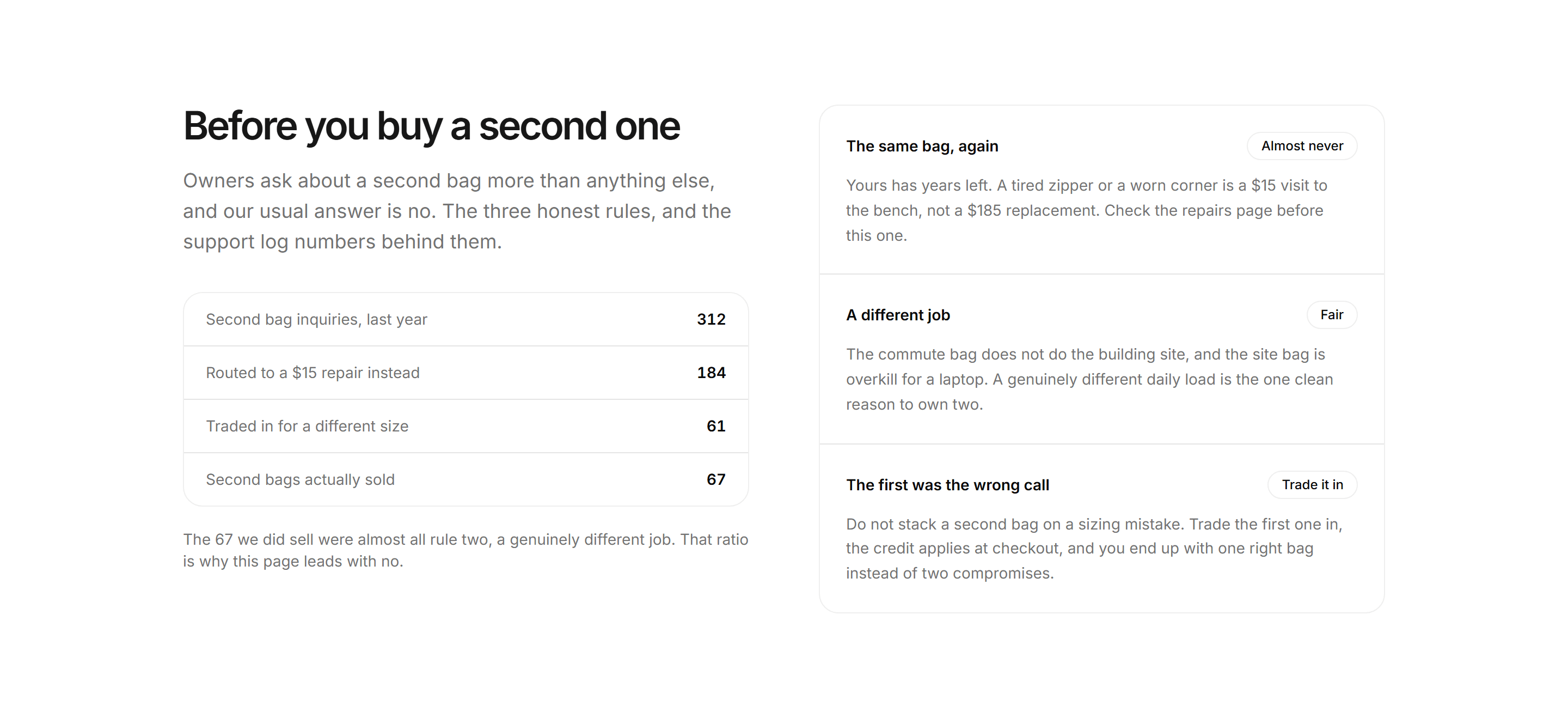The width and height of the screenshot is (1568, 718).
Task: Click the 67 sold value
Action: click(716, 479)
